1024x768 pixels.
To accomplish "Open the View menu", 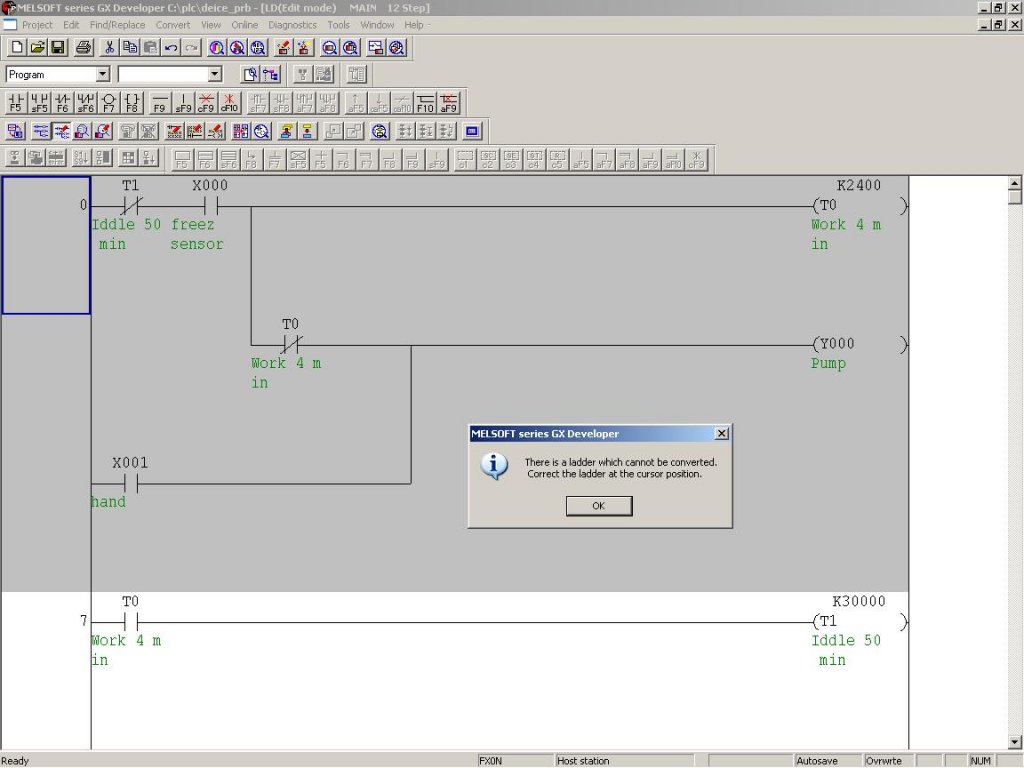I will click(x=211, y=25).
